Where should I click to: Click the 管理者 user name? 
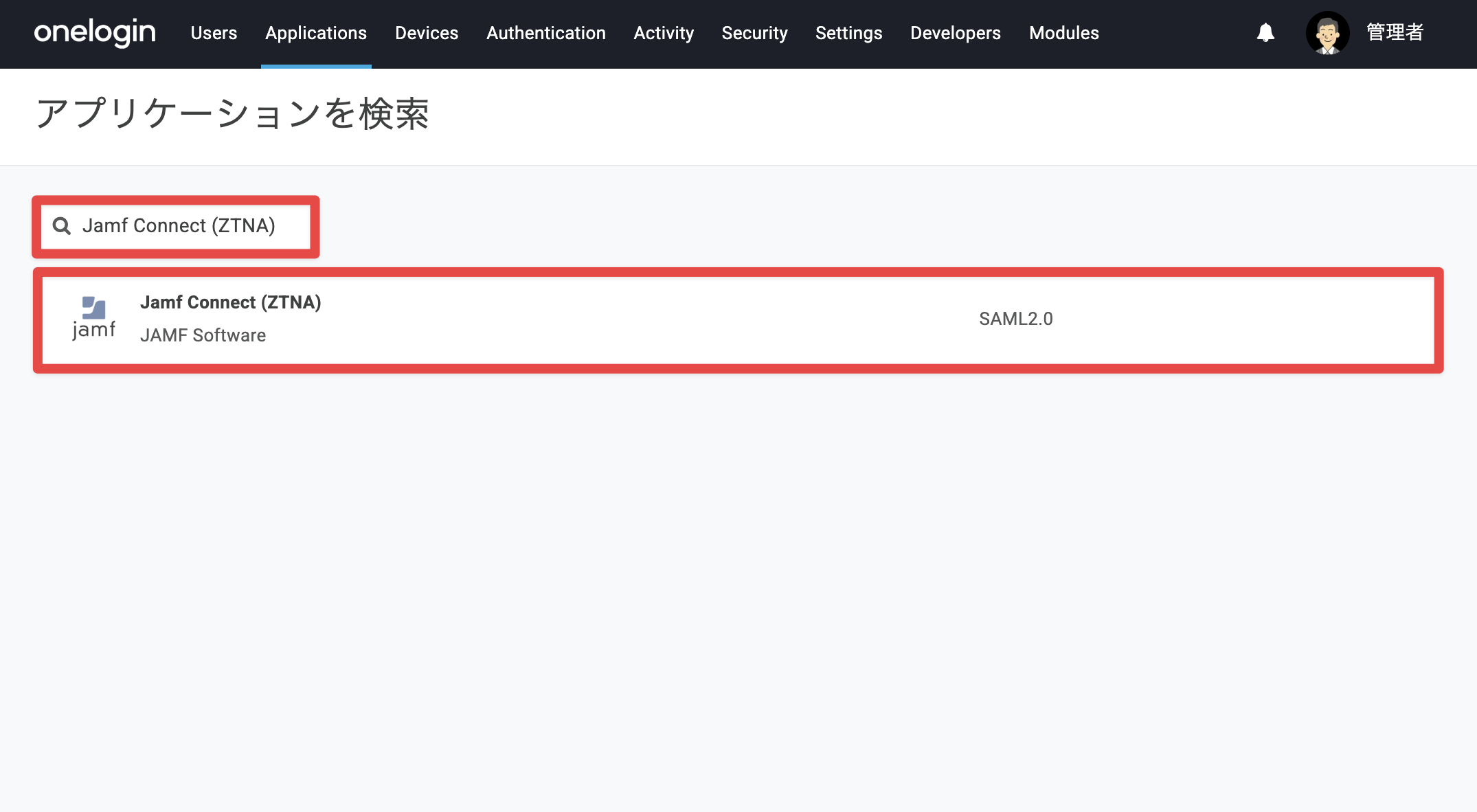pos(1395,32)
